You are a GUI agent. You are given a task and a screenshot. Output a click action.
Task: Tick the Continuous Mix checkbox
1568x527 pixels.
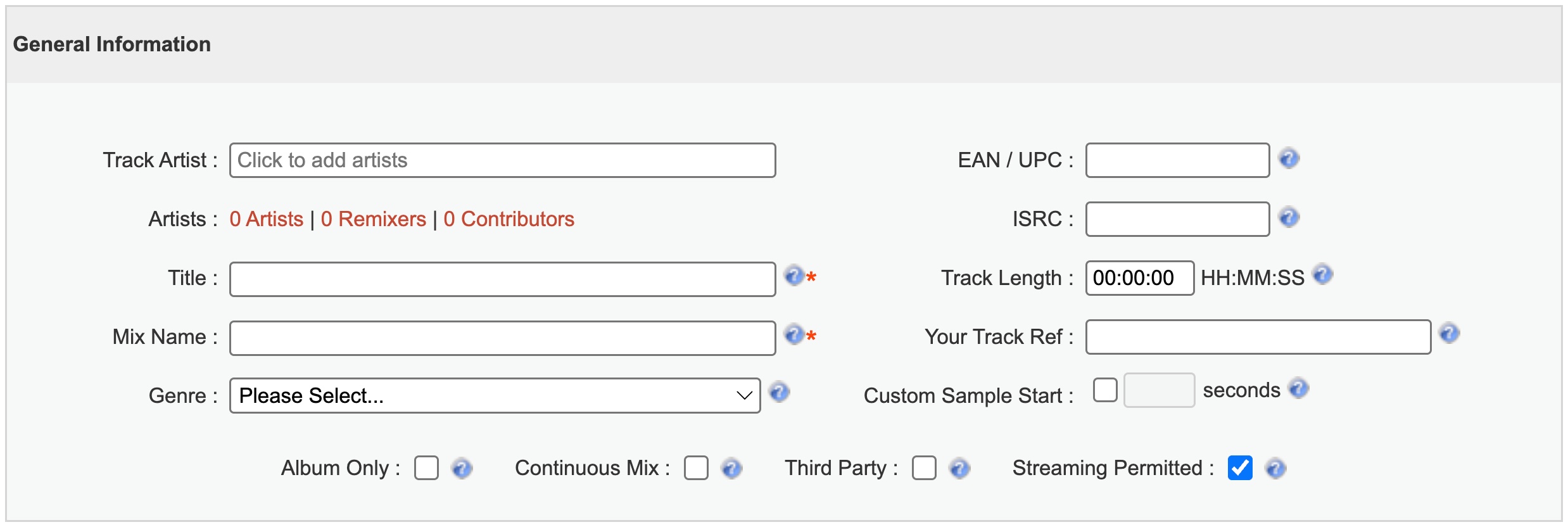point(696,468)
